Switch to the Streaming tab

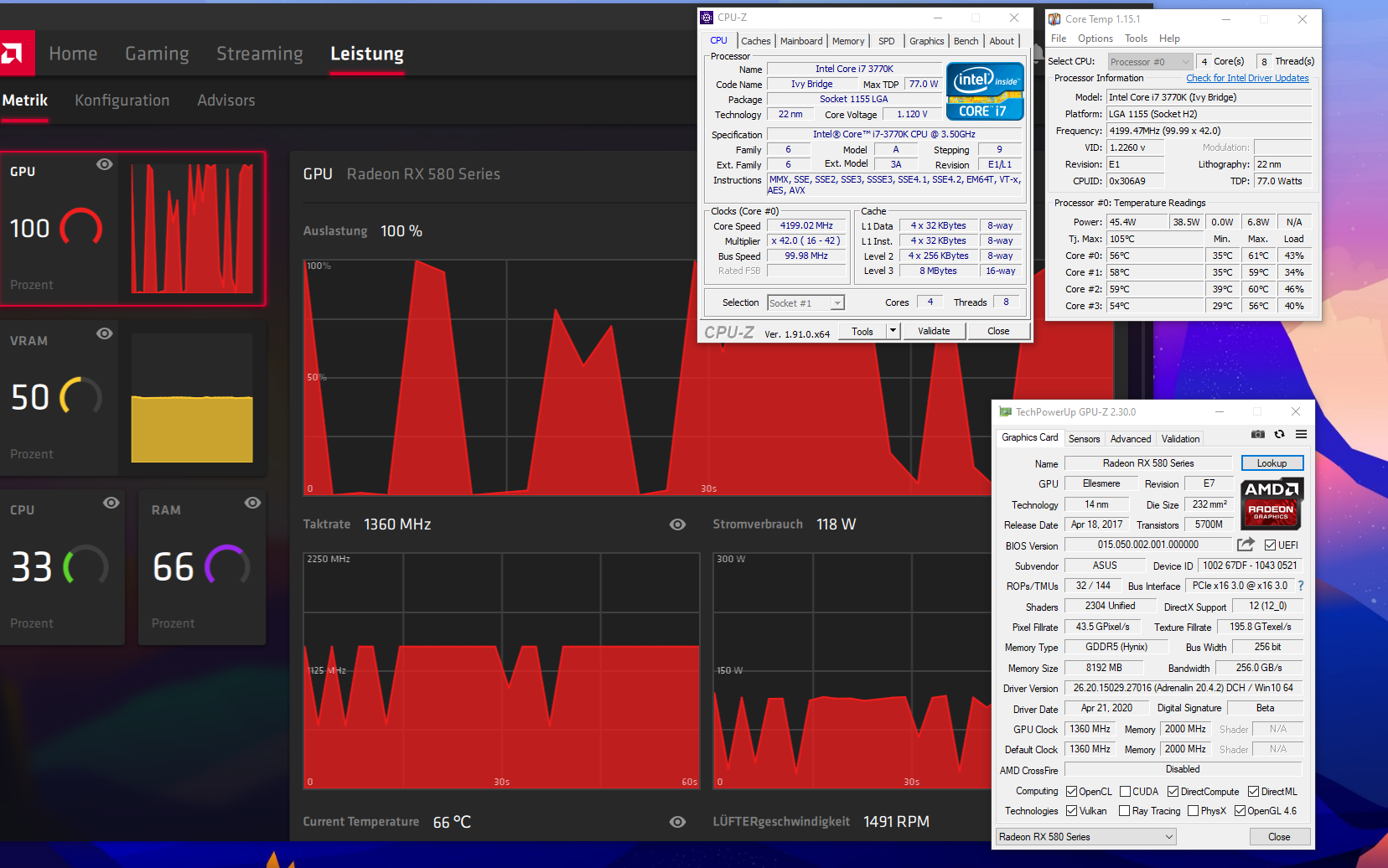(260, 54)
